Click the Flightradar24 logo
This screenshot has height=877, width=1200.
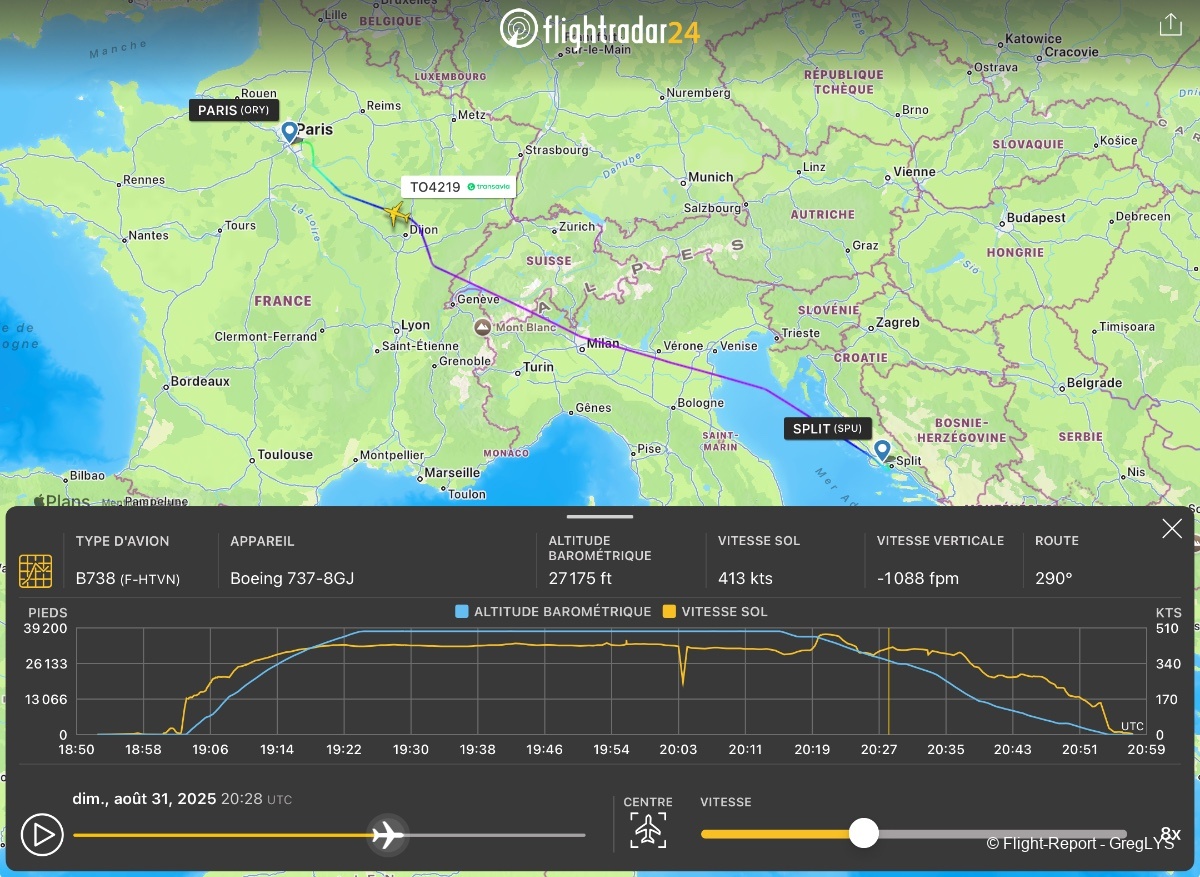click(600, 29)
